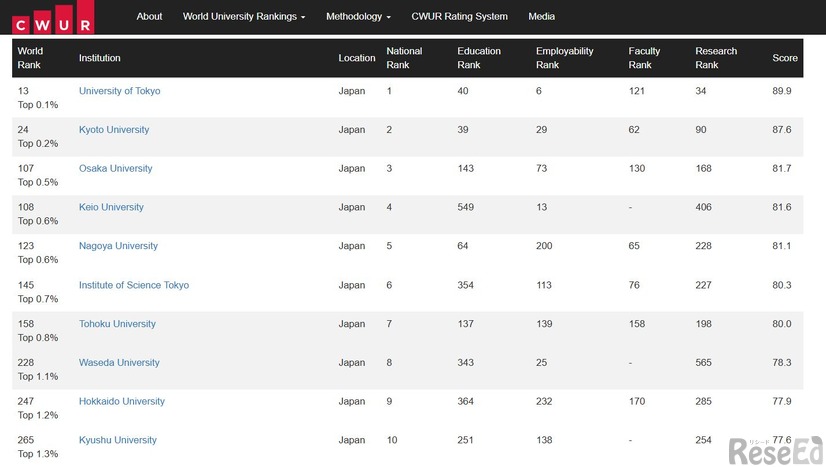Select research rank 406 for Keio University

coord(703,207)
